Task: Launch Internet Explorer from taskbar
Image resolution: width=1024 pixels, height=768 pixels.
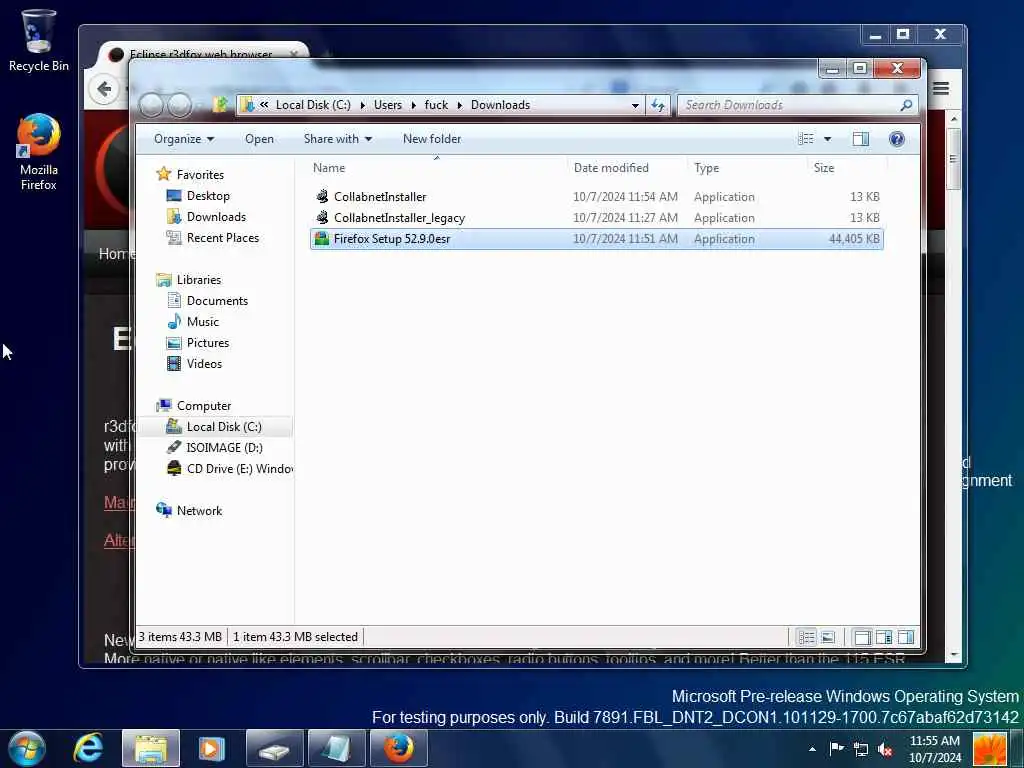Action: [88, 748]
